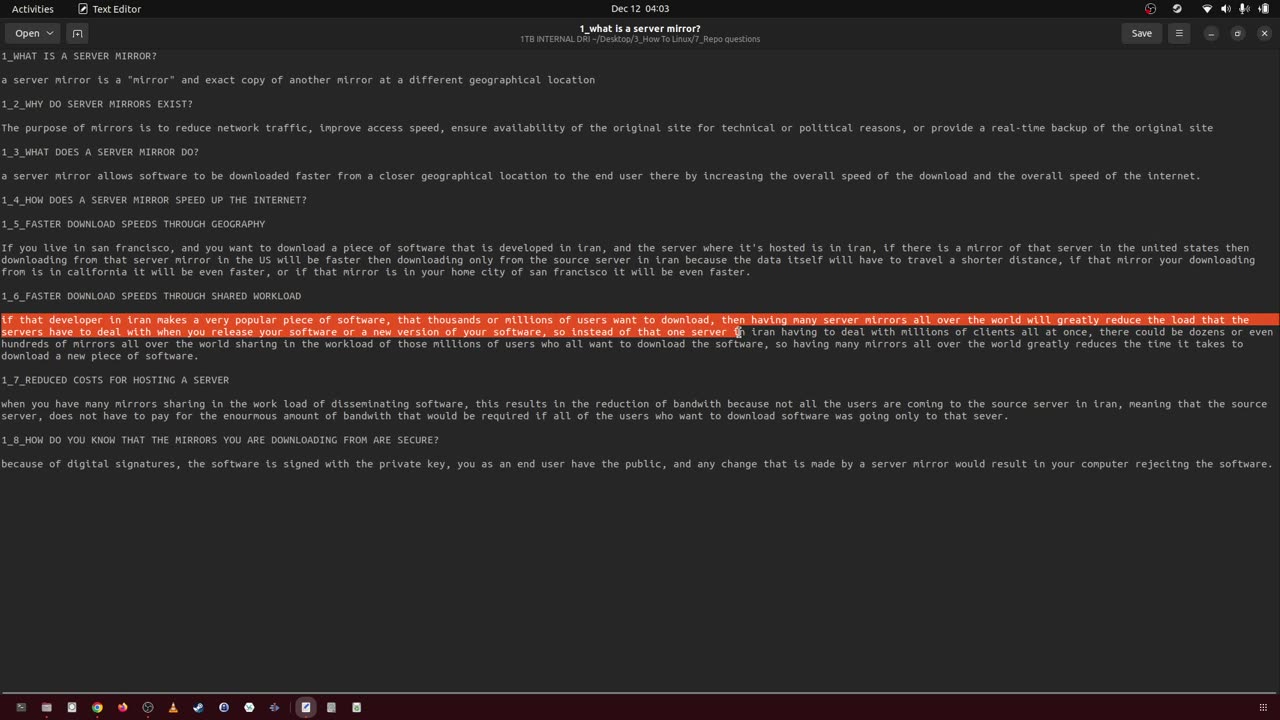Image resolution: width=1280 pixels, height=720 pixels.
Task: Open the white disk icon beside Files
Action: click(x=72, y=707)
